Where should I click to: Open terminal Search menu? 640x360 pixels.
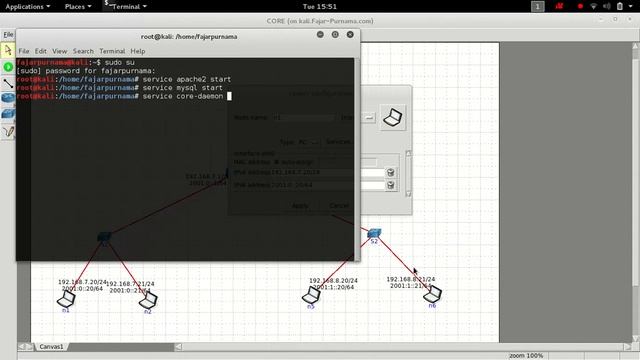[83, 51]
